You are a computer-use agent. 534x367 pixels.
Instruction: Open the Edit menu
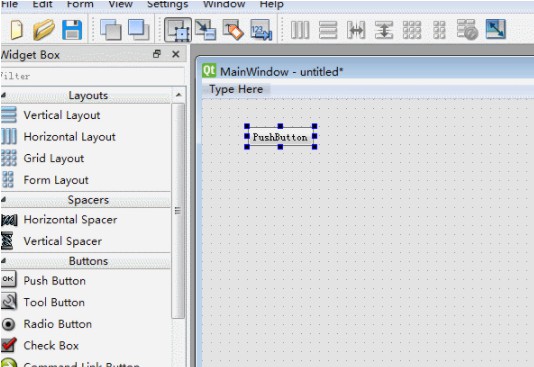(x=42, y=4)
